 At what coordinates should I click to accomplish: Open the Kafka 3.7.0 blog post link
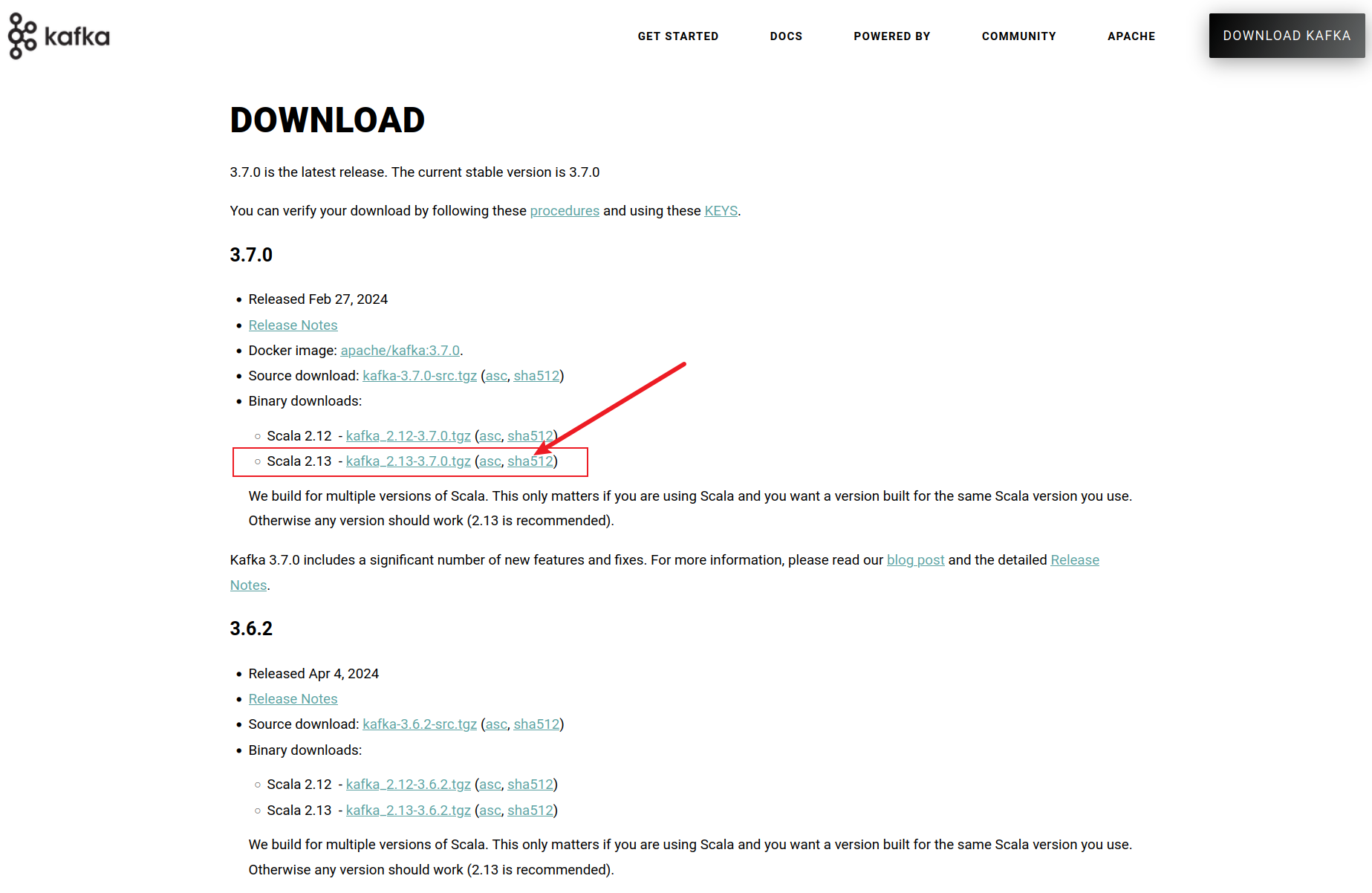point(915,560)
